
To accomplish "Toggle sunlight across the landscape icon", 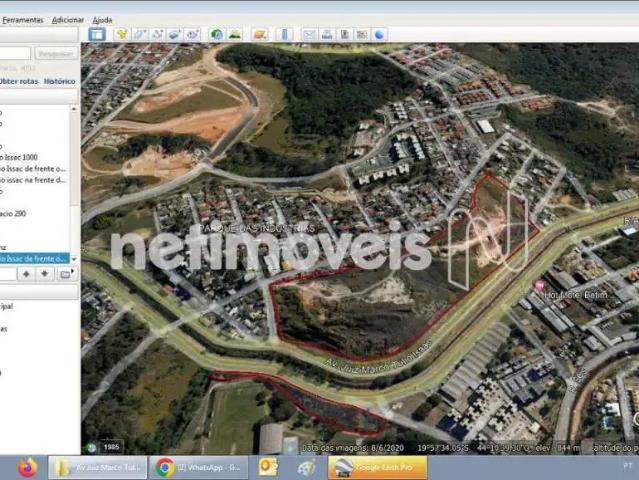I will [235, 35].
